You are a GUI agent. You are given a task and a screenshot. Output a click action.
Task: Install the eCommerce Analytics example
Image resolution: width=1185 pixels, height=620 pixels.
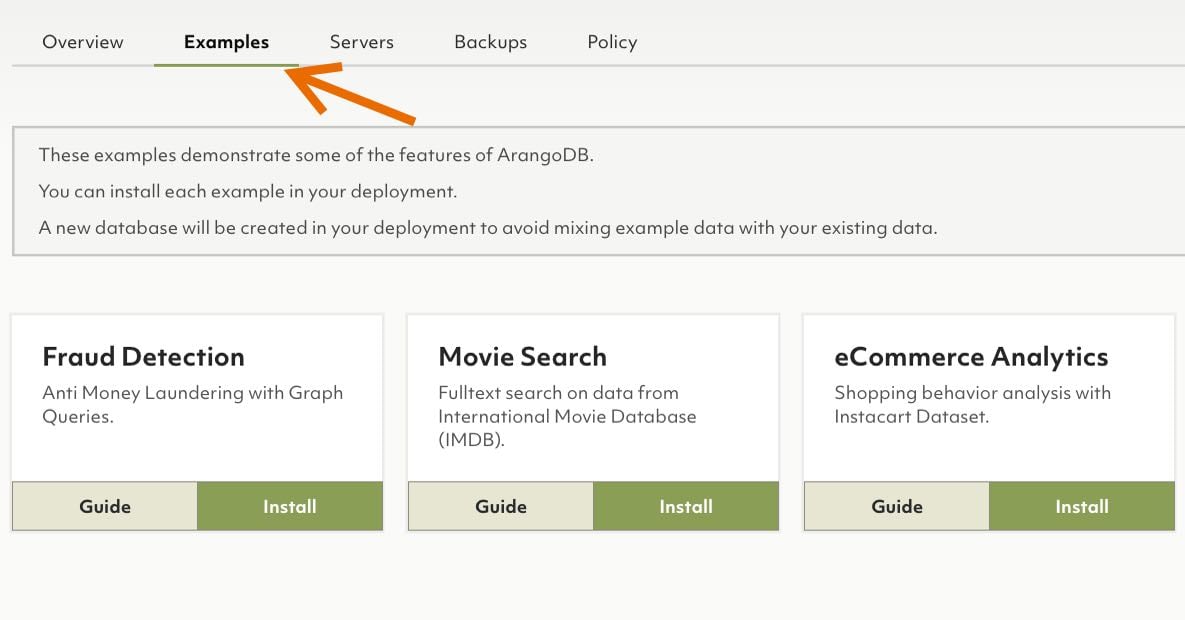(1081, 506)
